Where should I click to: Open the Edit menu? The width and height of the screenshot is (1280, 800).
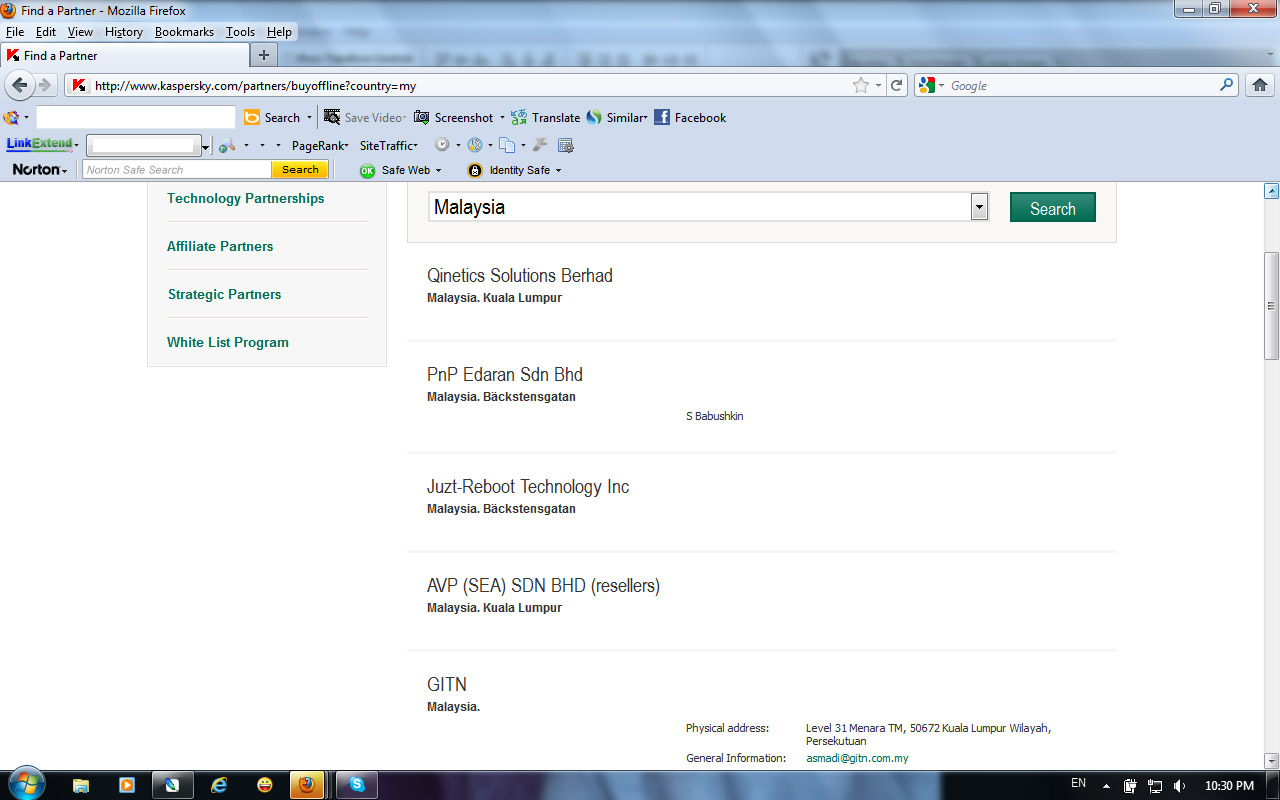click(x=46, y=32)
